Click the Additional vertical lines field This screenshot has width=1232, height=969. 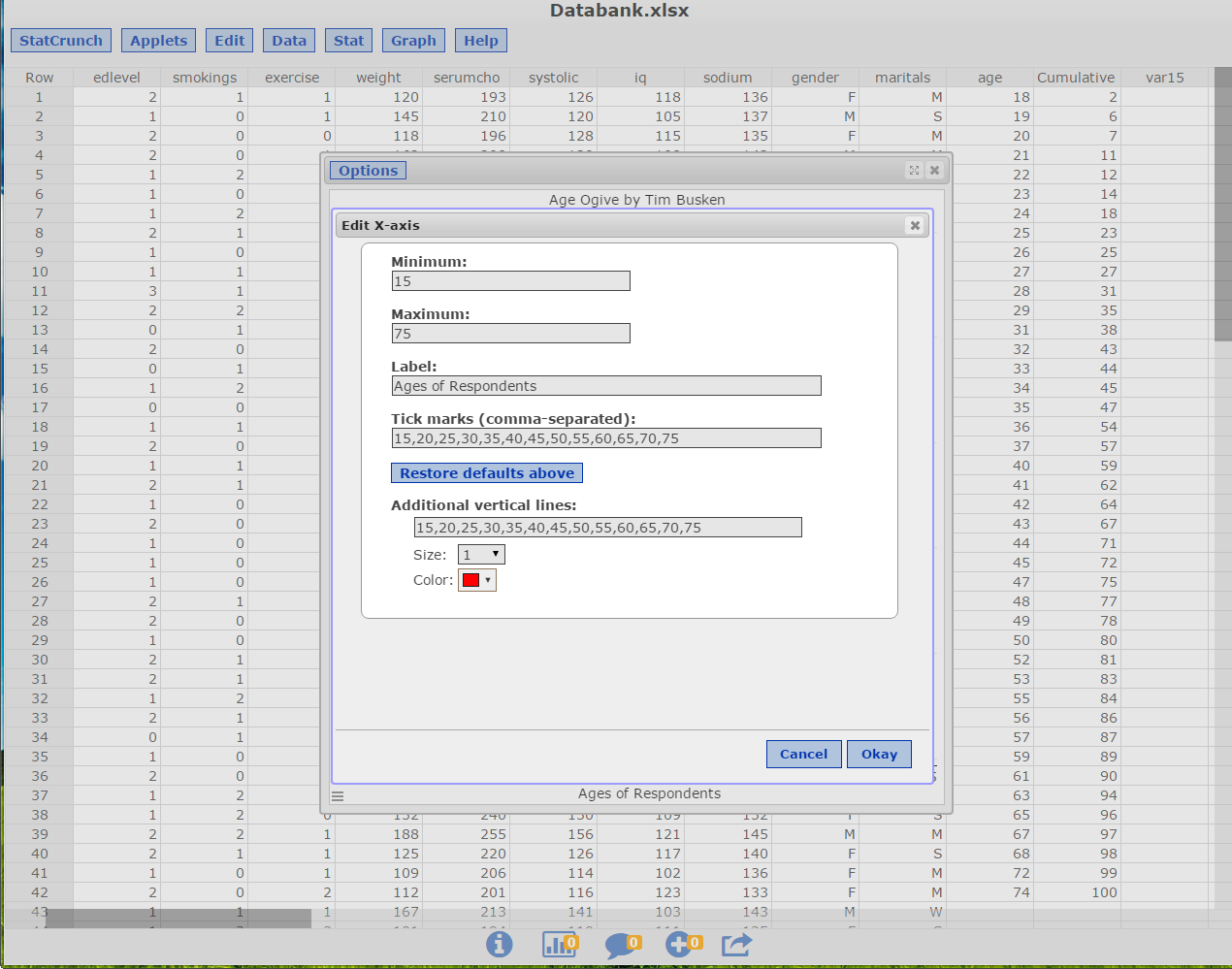(607, 528)
